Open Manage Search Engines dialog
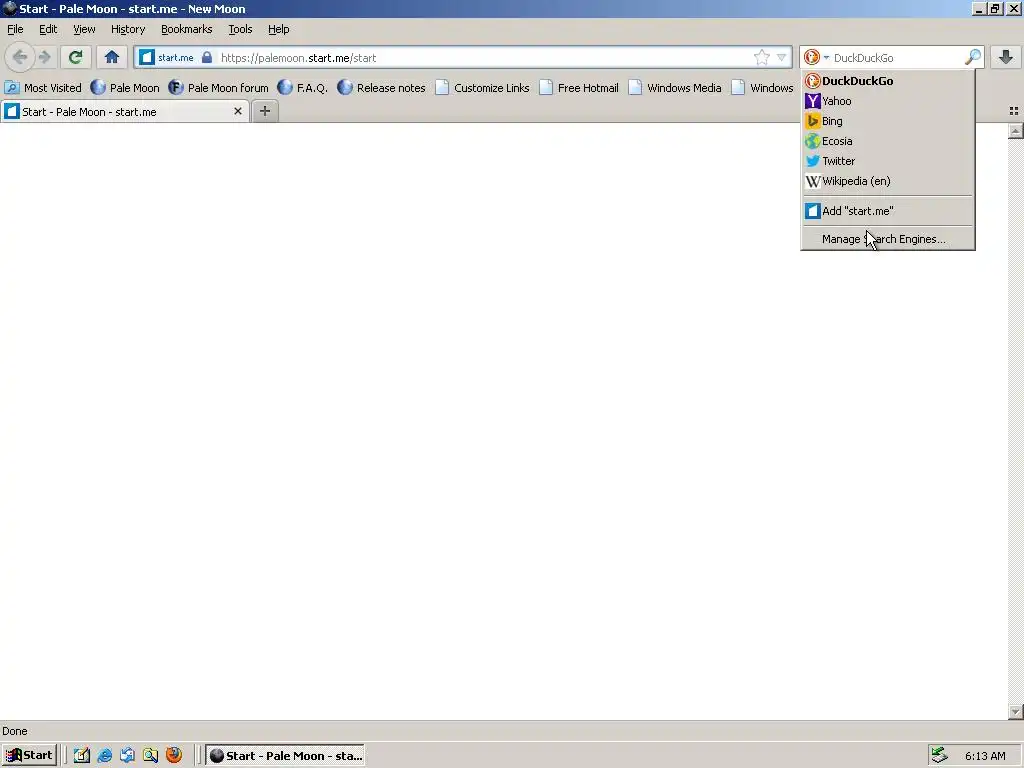This screenshot has height=768, width=1024. coord(888,239)
